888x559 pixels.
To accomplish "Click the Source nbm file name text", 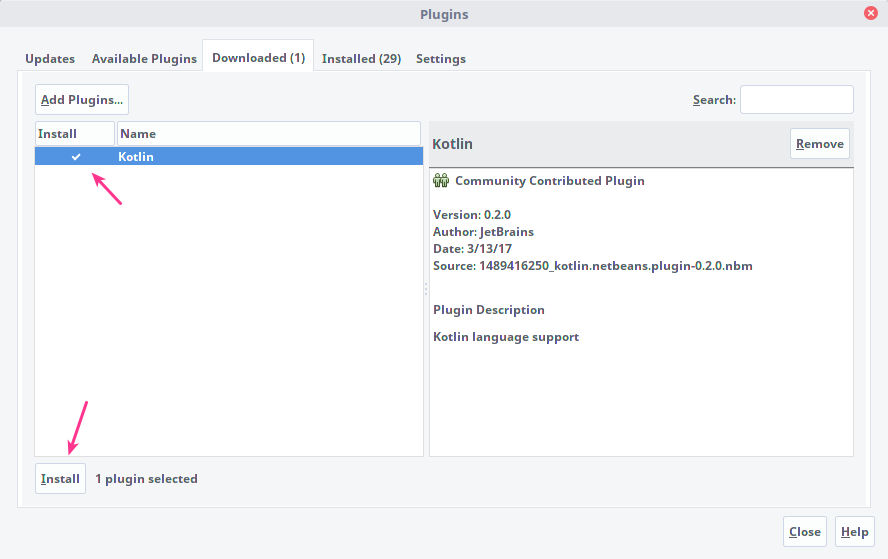I will 616,266.
